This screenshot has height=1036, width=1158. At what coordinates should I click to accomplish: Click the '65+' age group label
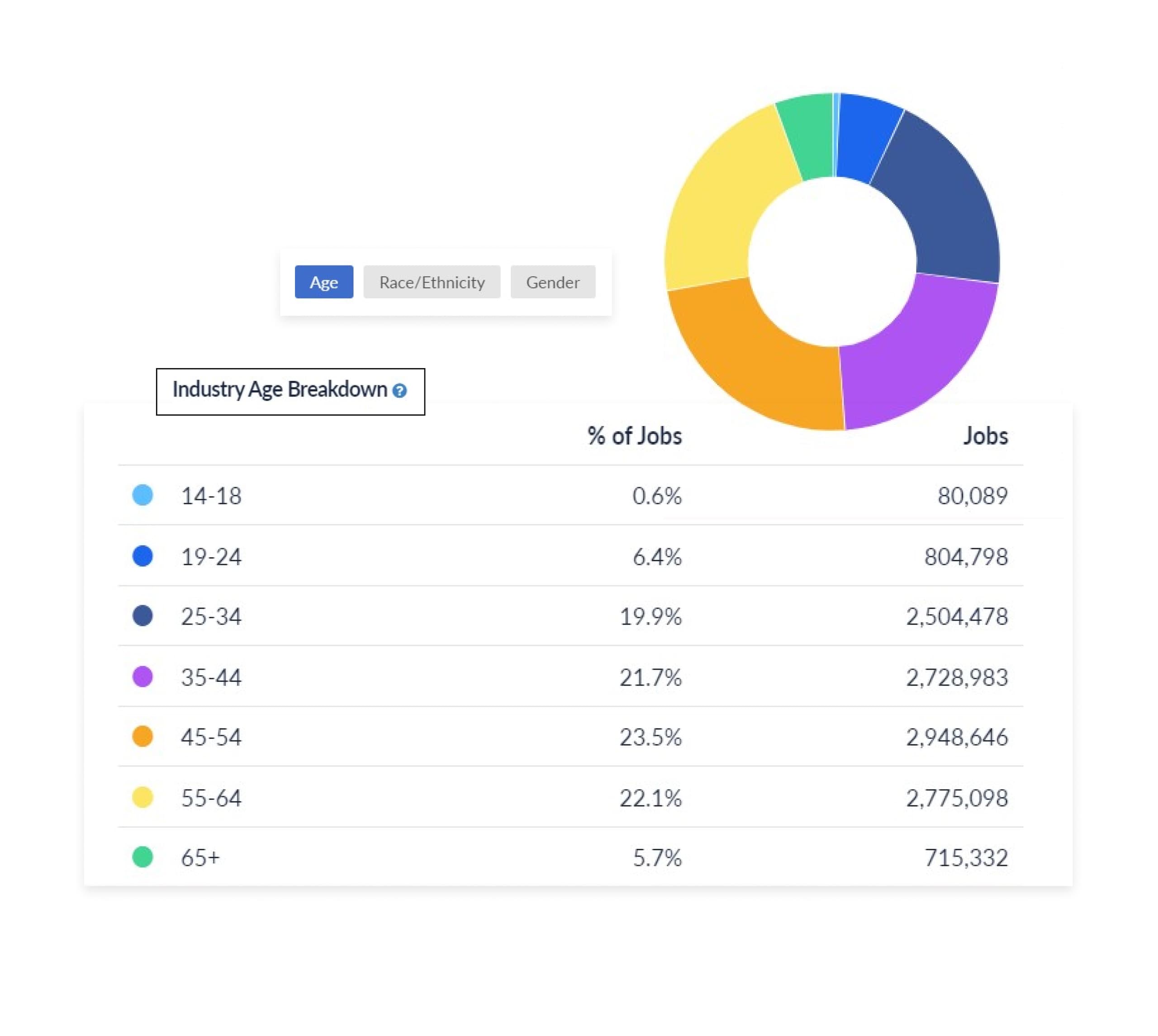click(200, 858)
